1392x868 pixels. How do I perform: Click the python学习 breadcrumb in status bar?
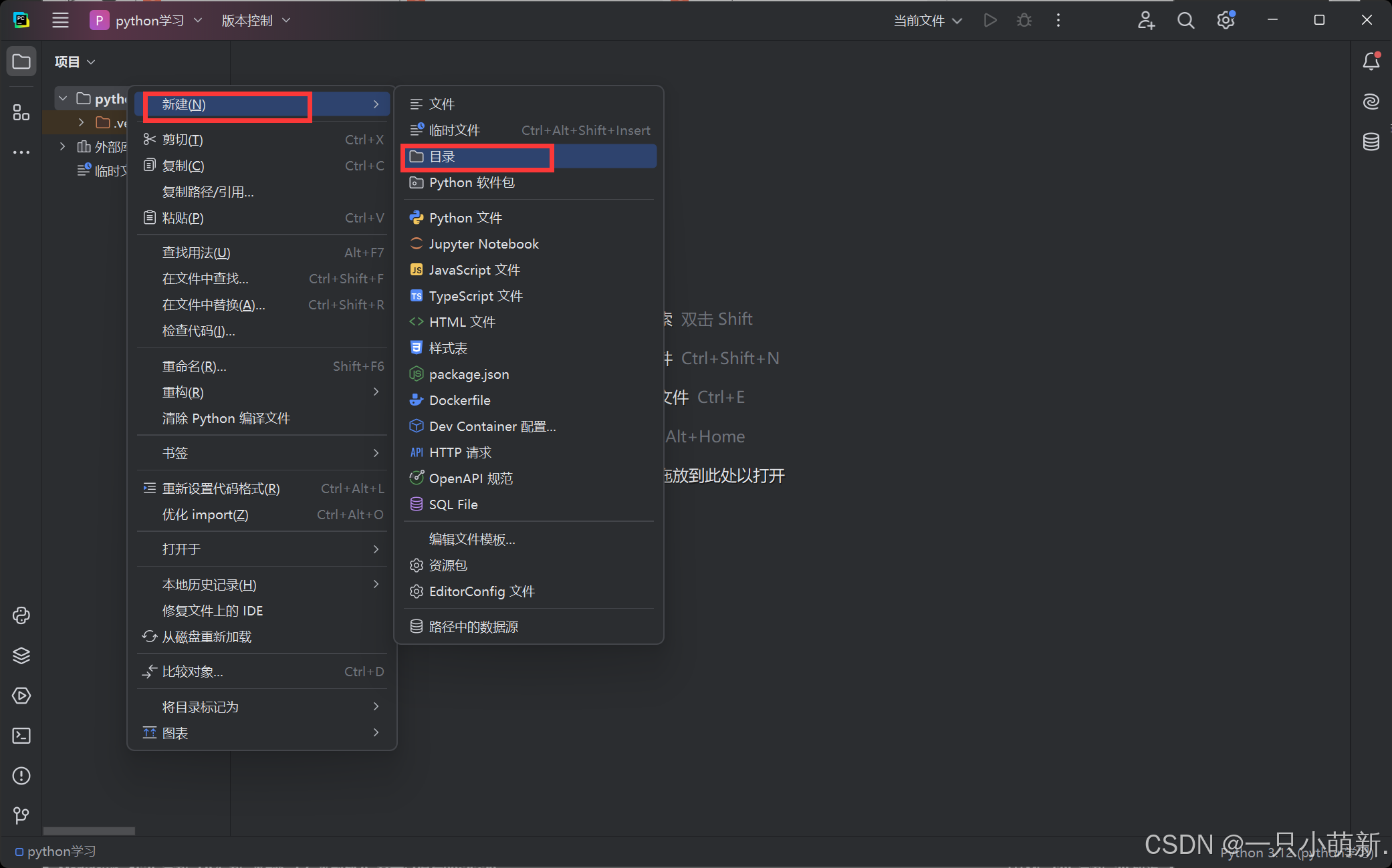(60, 851)
